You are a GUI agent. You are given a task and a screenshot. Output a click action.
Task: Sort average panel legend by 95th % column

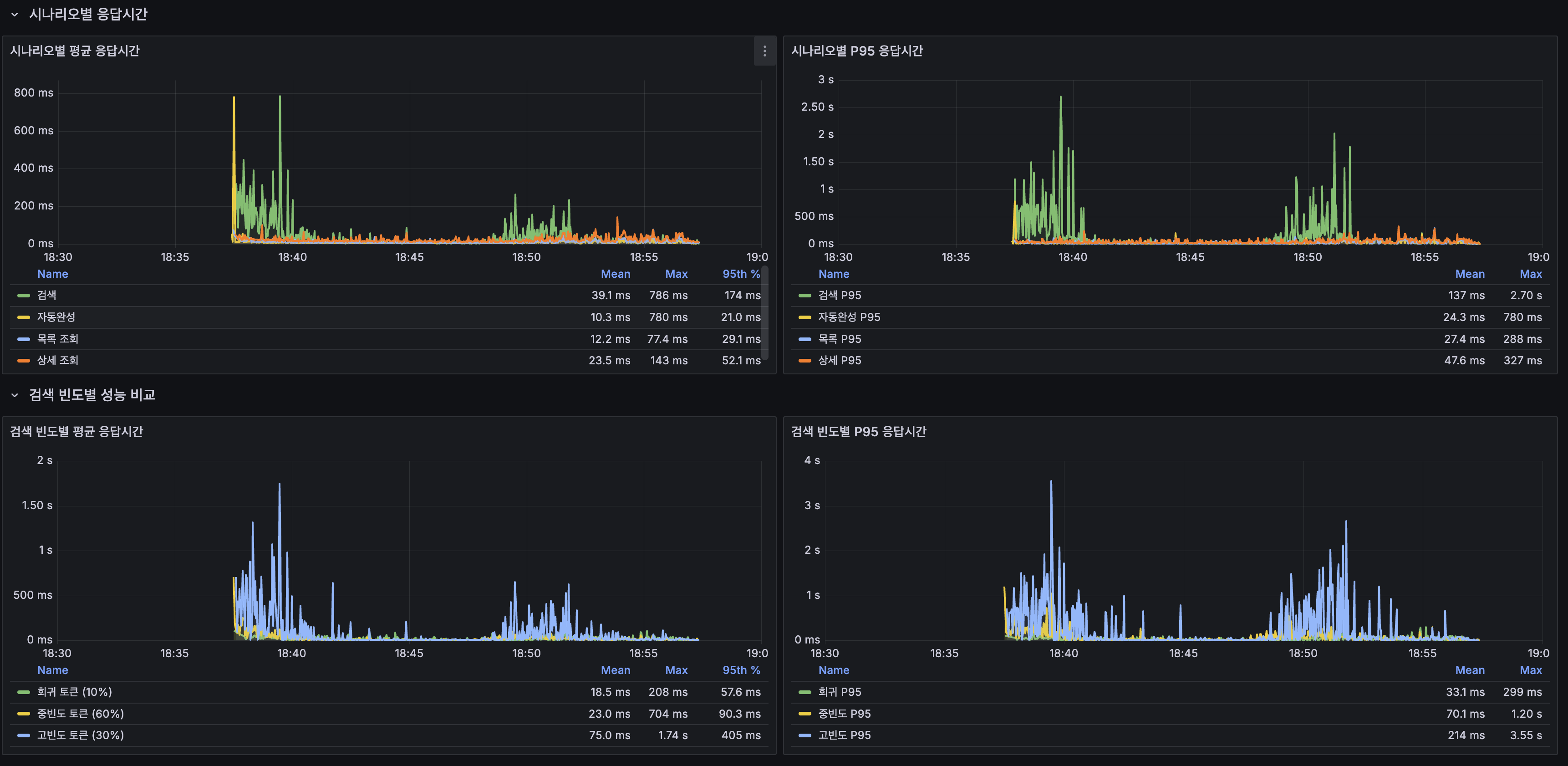[741, 274]
